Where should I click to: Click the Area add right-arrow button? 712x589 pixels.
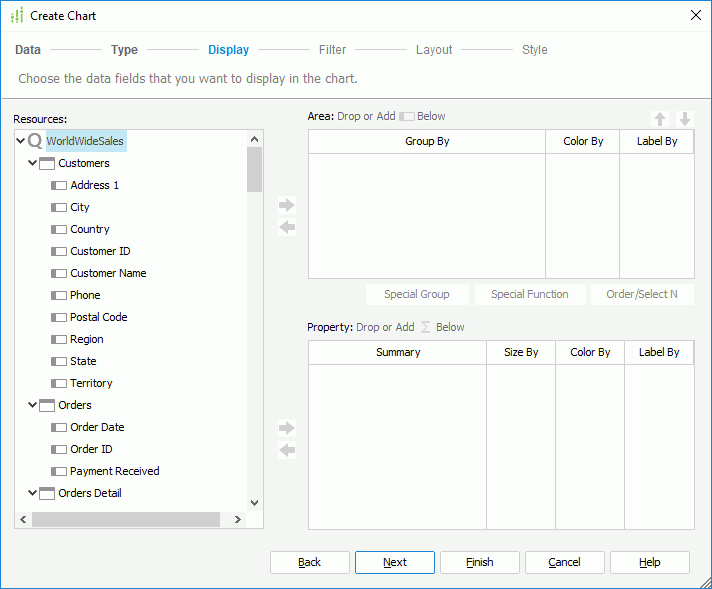(287, 205)
